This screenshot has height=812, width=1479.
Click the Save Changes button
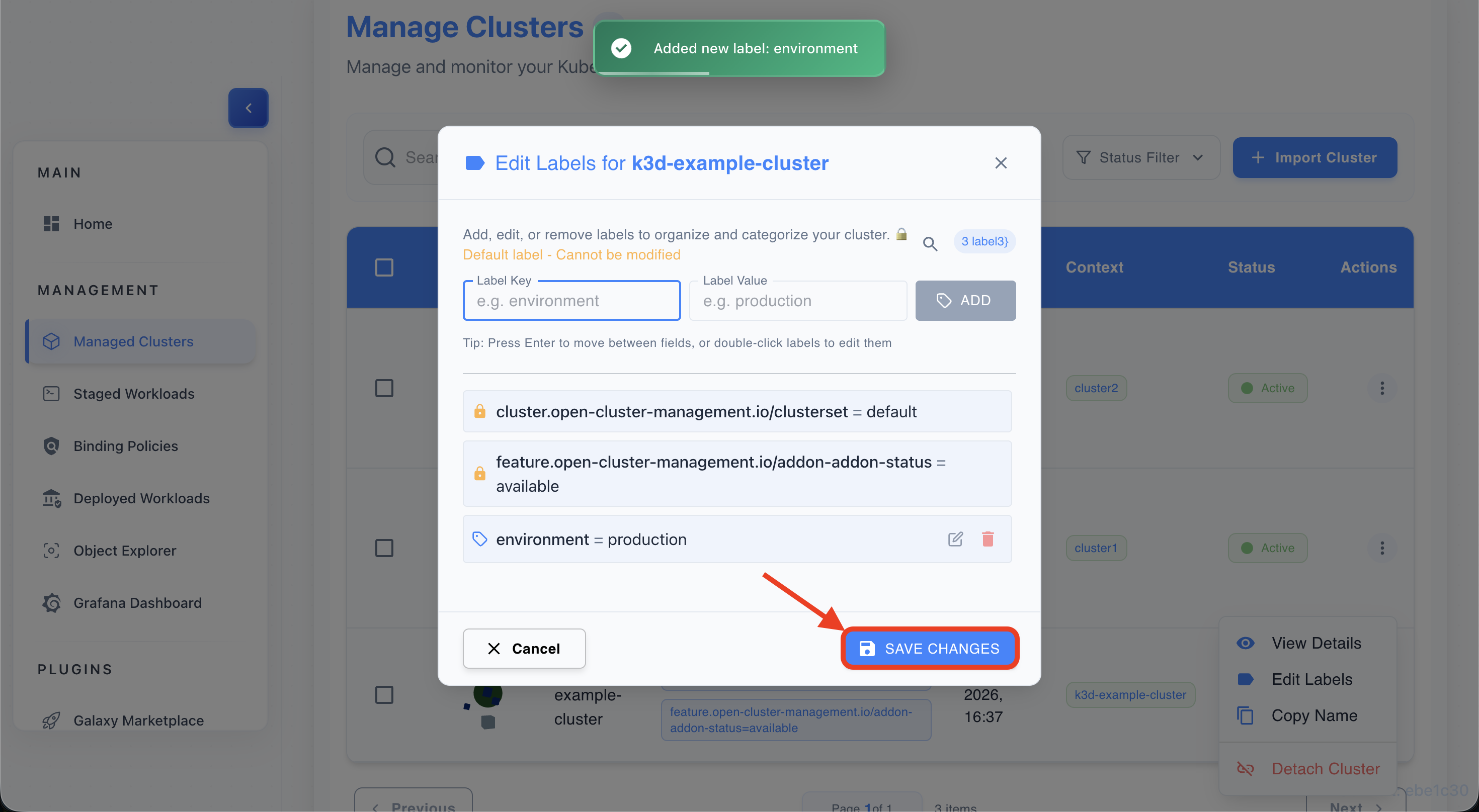pyautogui.click(x=930, y=648)
